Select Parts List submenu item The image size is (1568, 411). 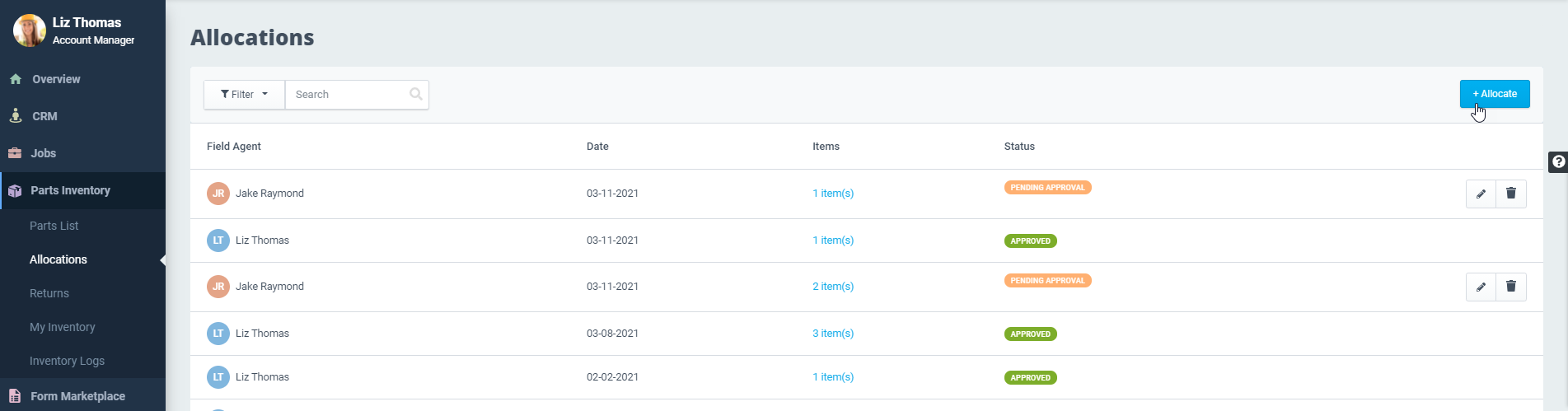pyautogui.click(x=54, y=226)
